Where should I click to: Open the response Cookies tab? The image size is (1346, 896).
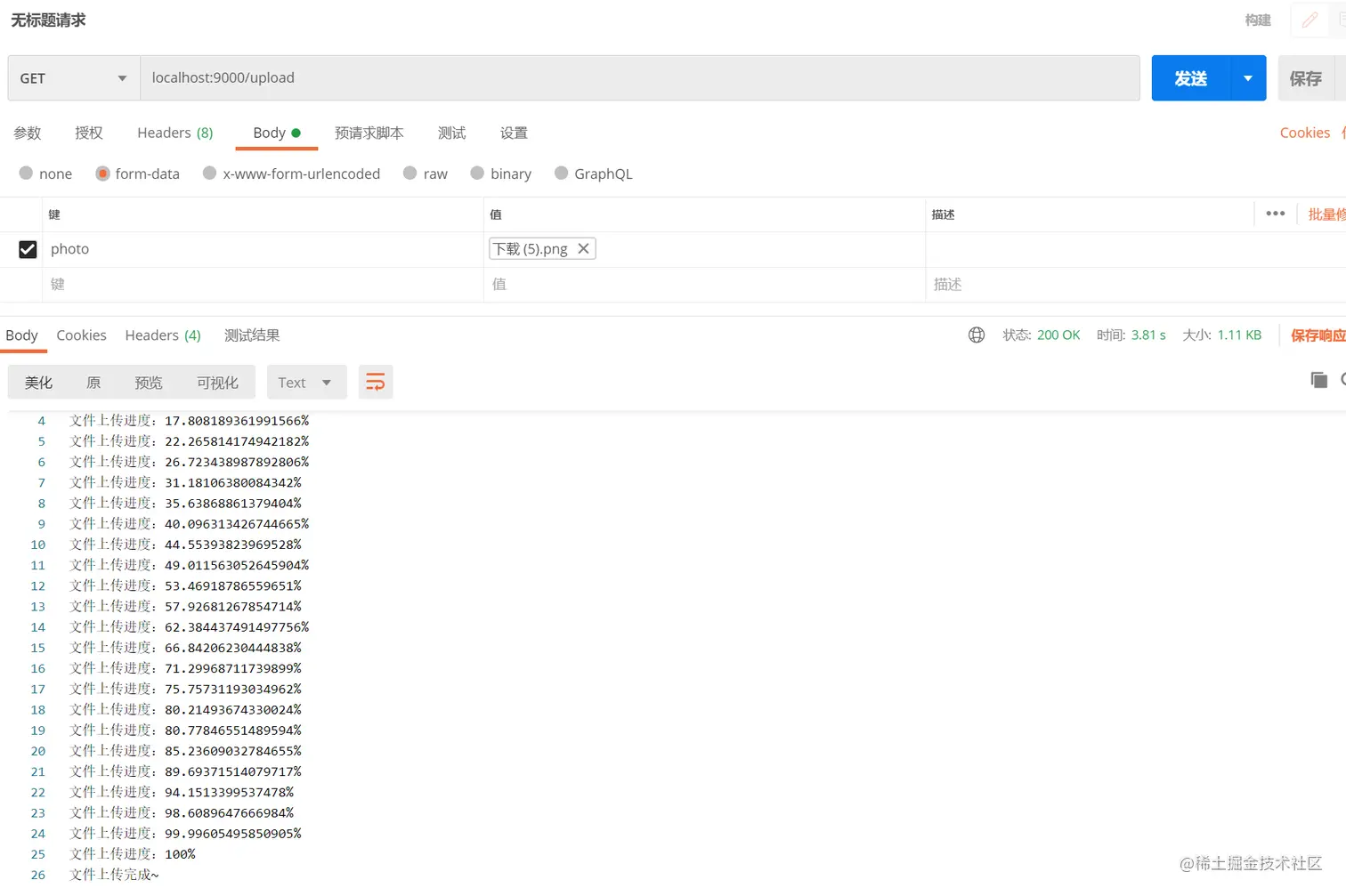[x=81, y=335]
